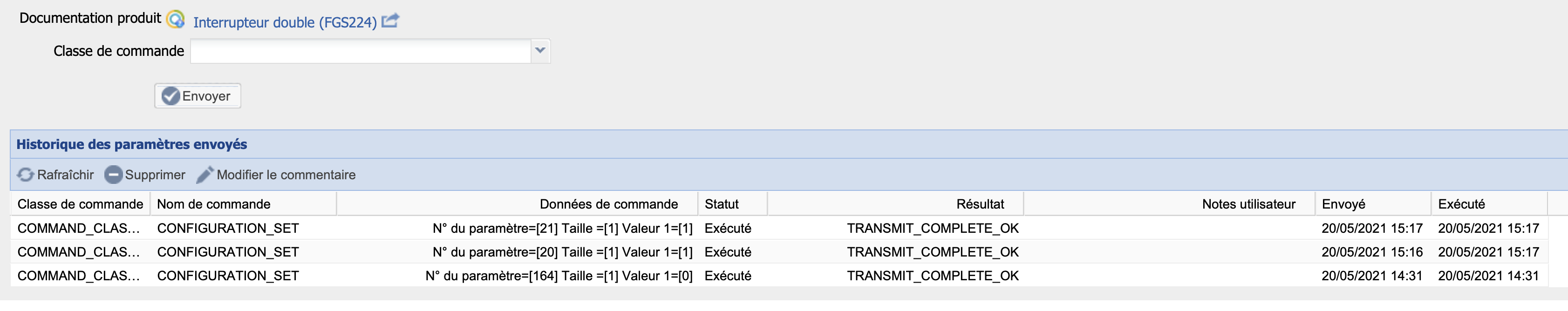Image resolution: width=1568 pixels, height=311 pixels.
Task: Select the row with parameter 21
Action: pyautogui.click(x=562, y=229)
